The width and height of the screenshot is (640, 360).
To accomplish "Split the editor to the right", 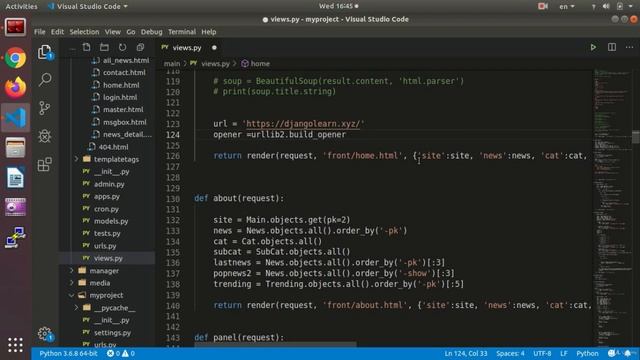I will [x=612, y=47].
